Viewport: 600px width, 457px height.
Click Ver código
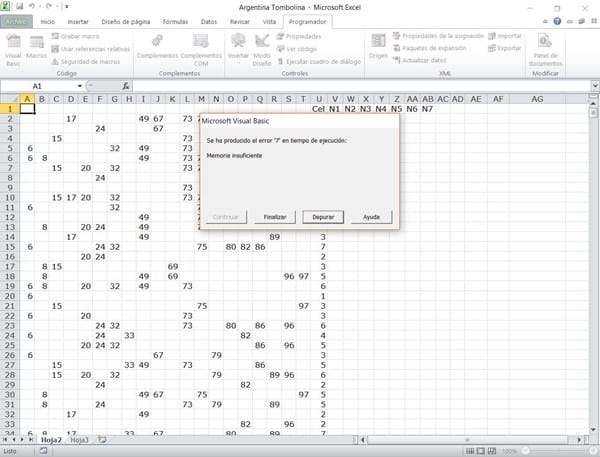[x=297, y=49]
